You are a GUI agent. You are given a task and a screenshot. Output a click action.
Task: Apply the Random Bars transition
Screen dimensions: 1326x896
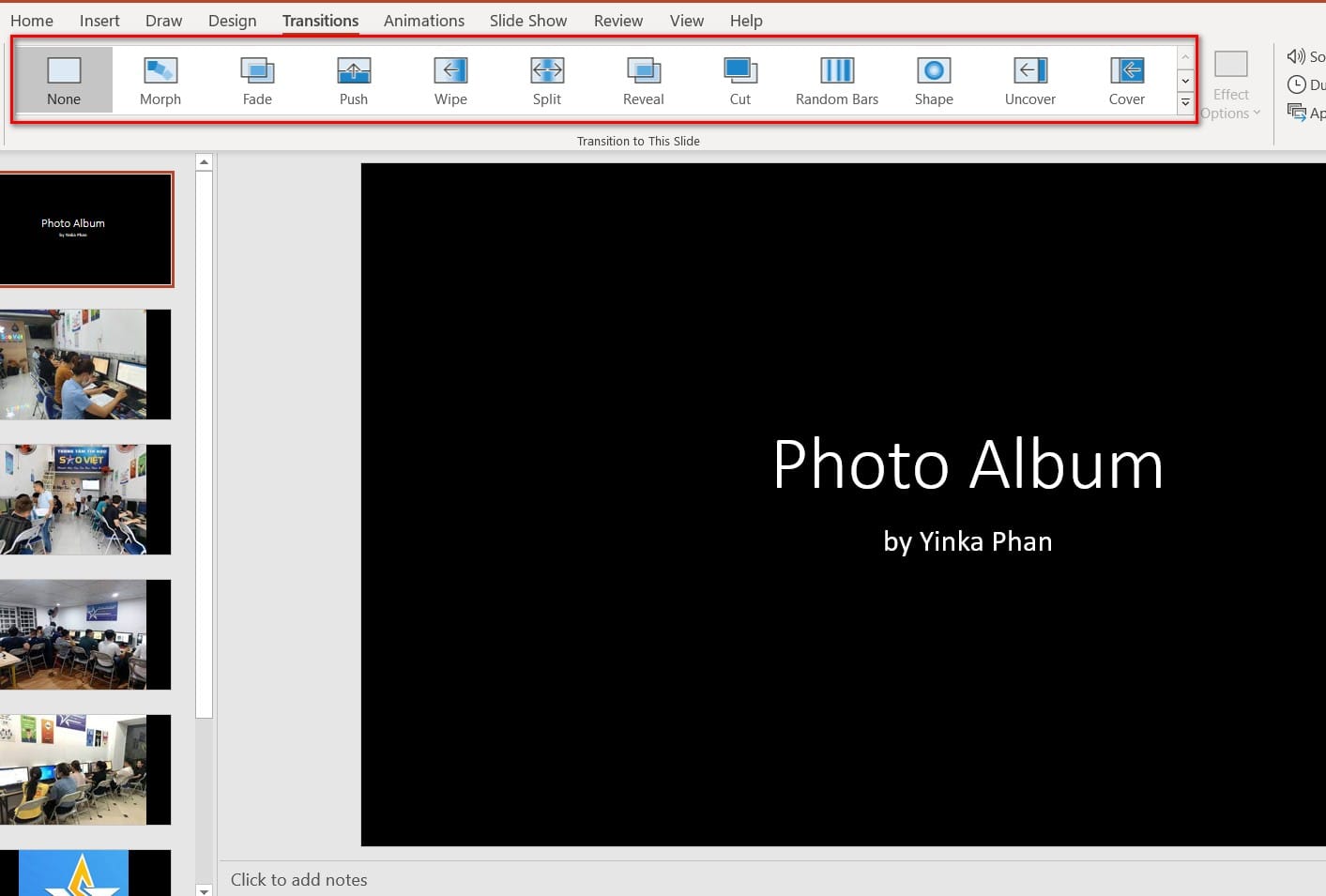pyautogui.click(x=837, y=81)
